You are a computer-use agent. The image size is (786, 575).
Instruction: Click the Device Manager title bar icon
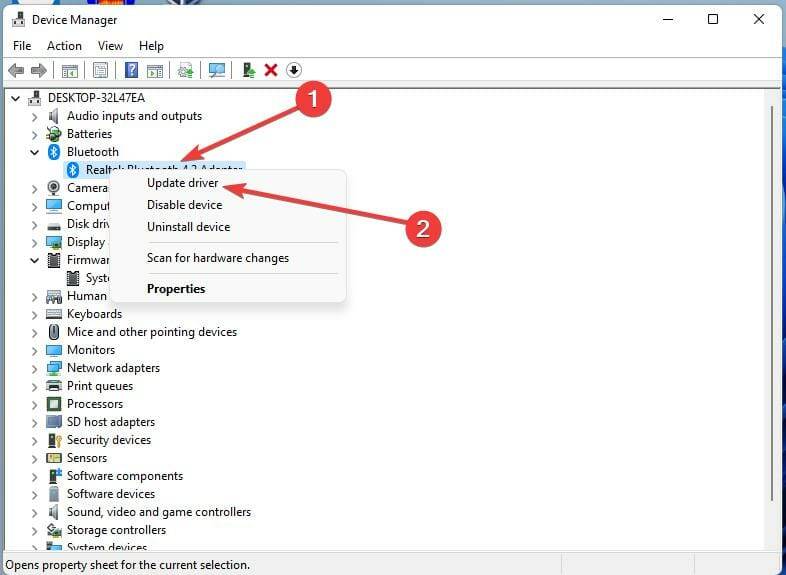tap(19, 19)
